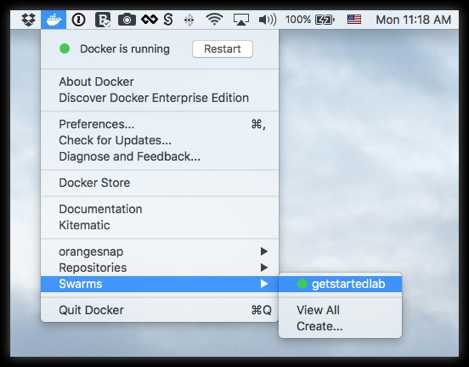Click the small cross-arrows menu bar icon

coord(189,20)
